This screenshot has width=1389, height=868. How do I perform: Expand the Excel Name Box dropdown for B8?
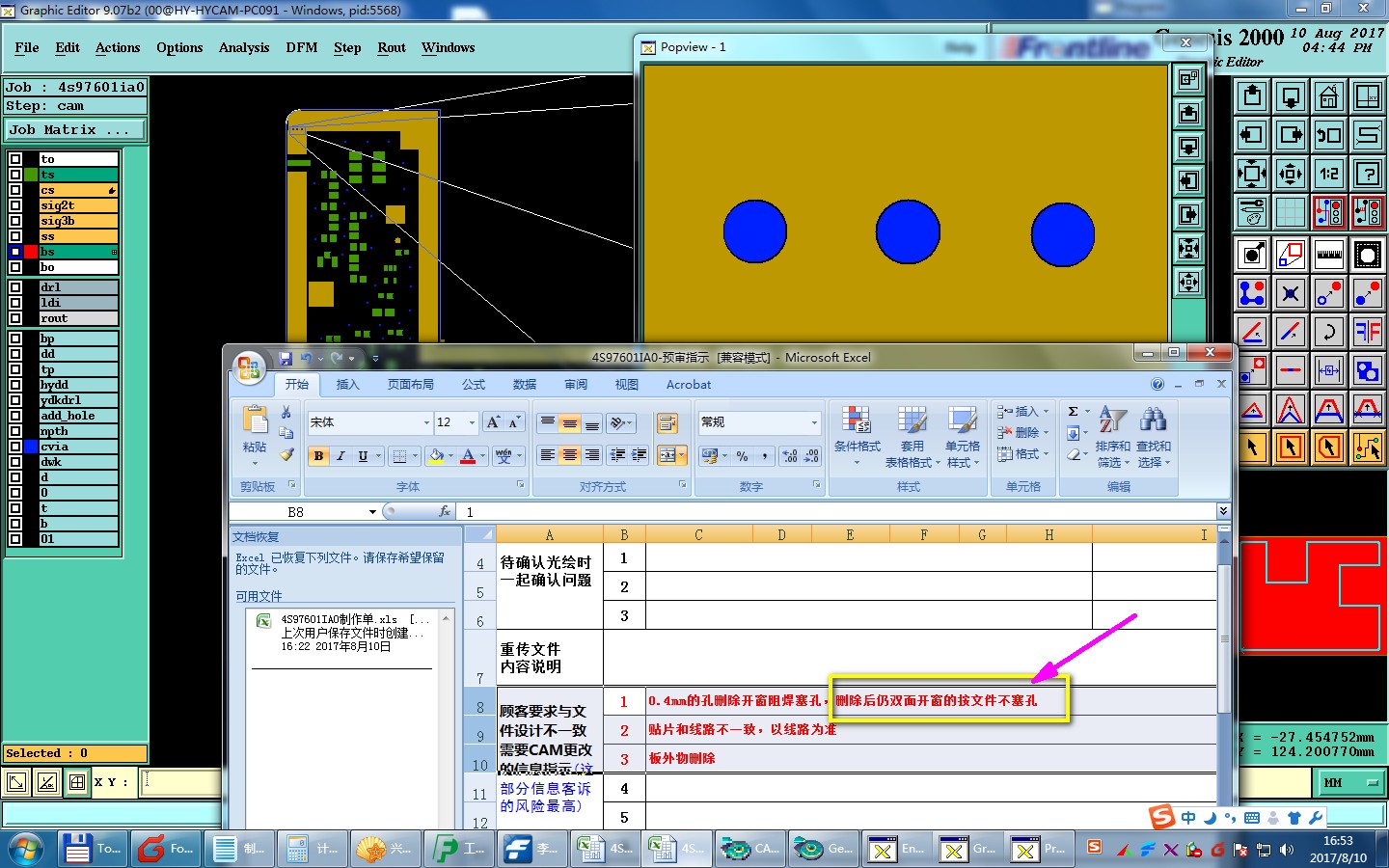(x=372, y=512)
